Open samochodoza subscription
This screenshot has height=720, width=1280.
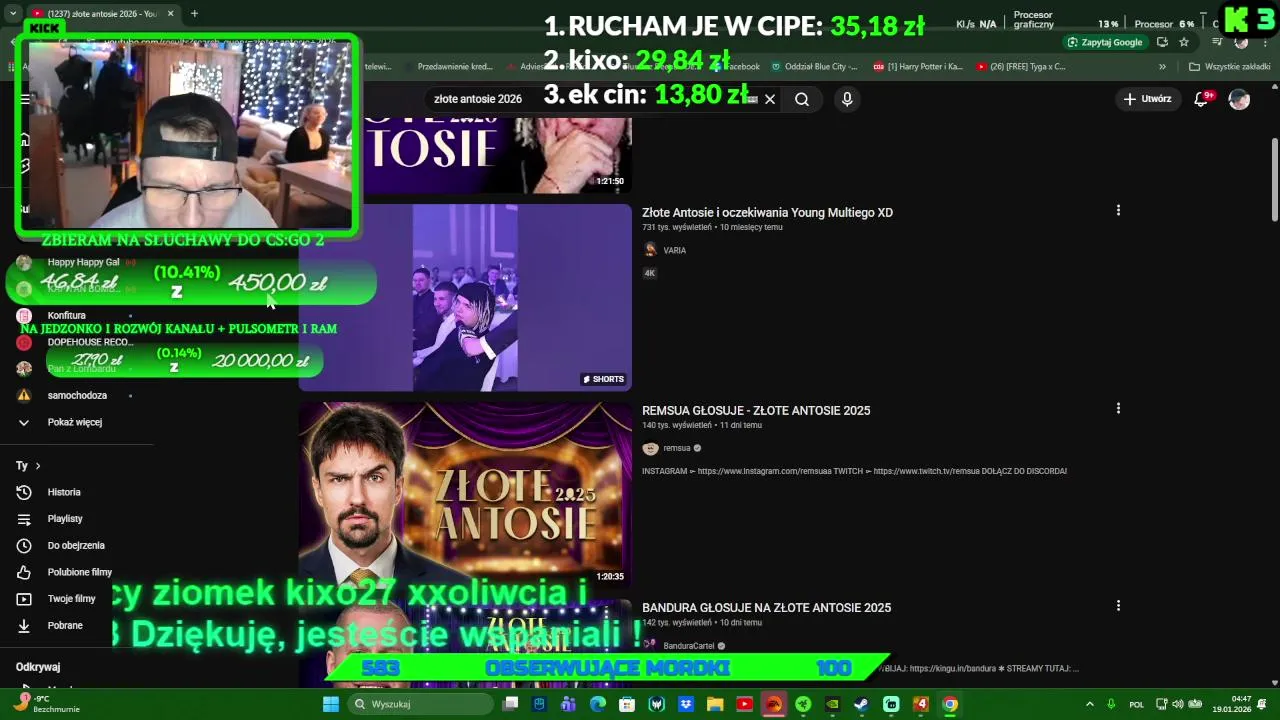pyautogui.click(x=77, y=395)
